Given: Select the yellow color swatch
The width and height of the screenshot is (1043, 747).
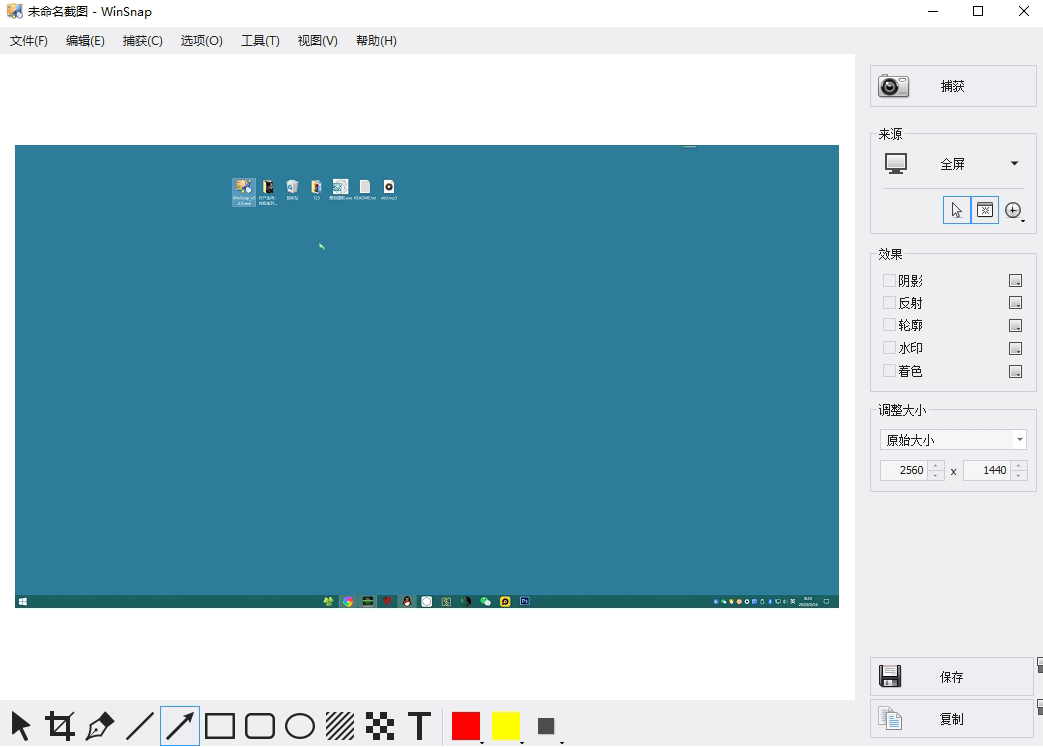Looking at the screenshot, I should pyautogui.click(x=505, y=725).
